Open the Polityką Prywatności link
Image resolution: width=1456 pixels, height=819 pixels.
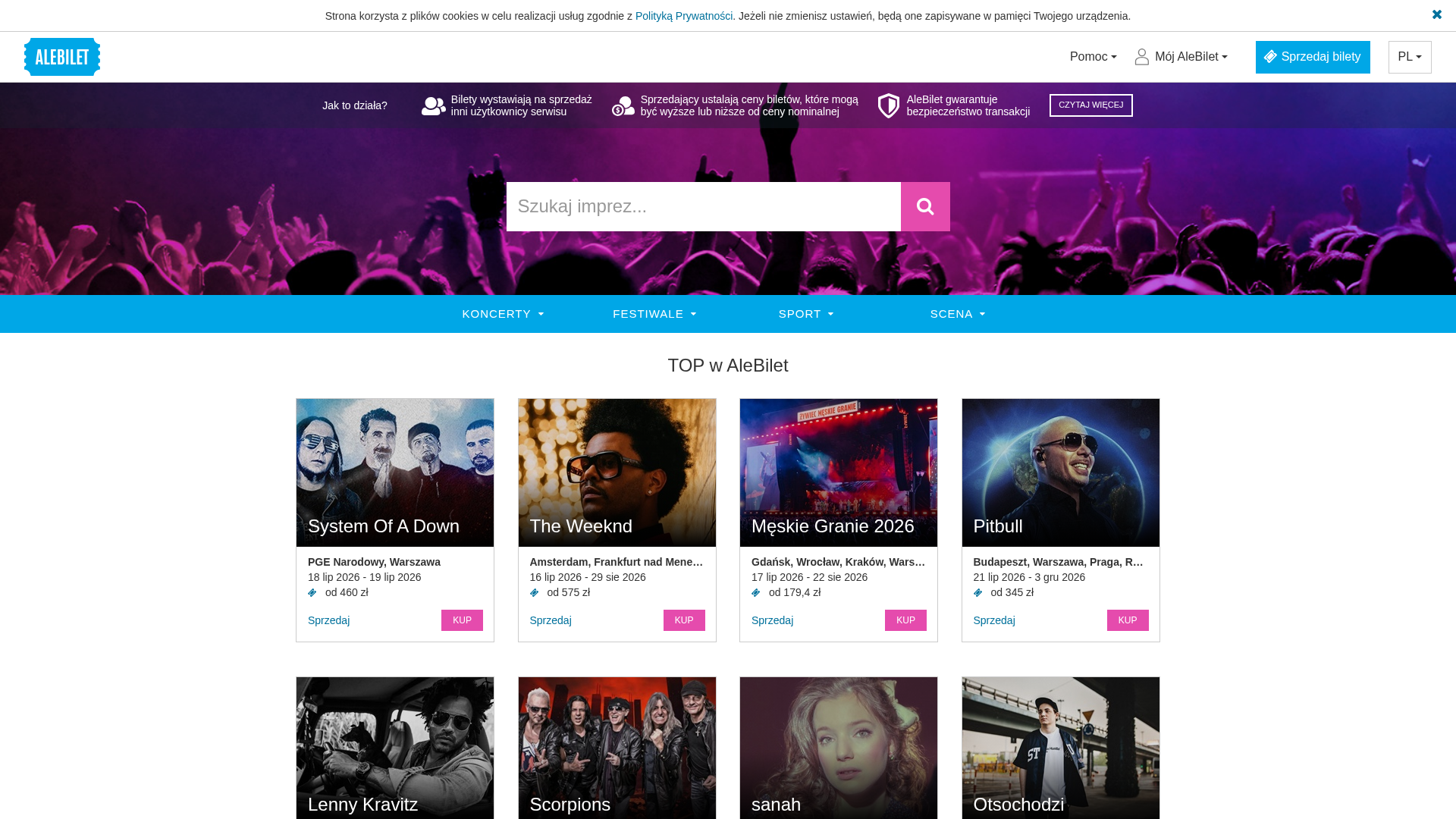tap(684, 16)
